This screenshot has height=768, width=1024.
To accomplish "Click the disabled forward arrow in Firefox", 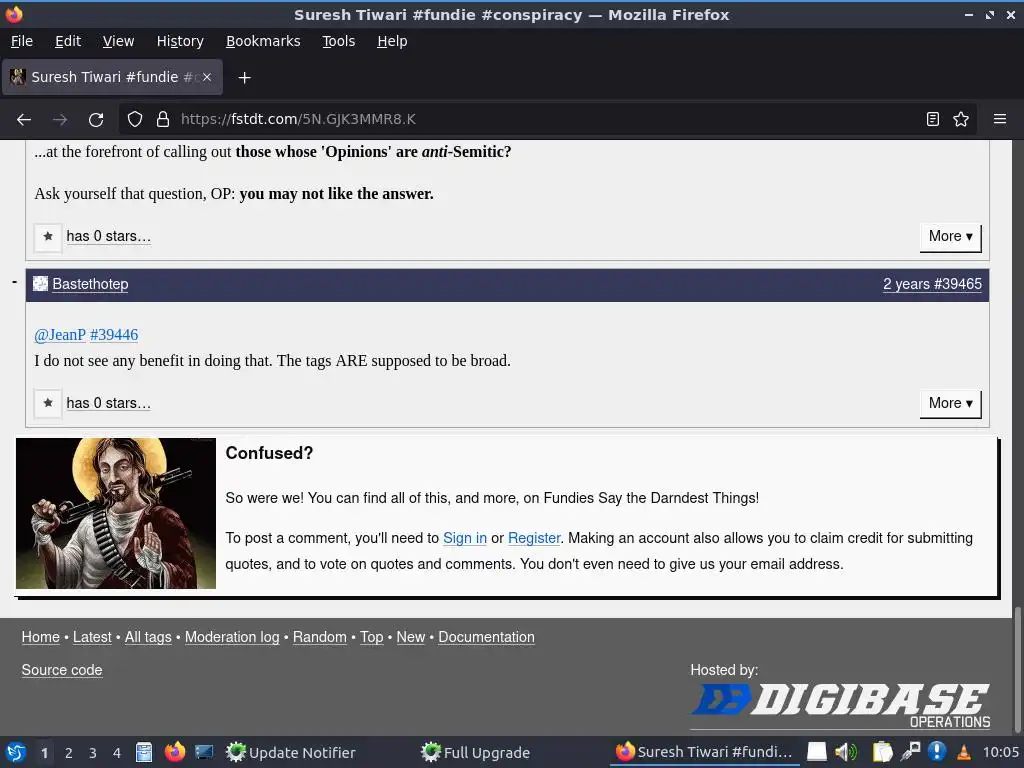I will [x=60, y=120].
